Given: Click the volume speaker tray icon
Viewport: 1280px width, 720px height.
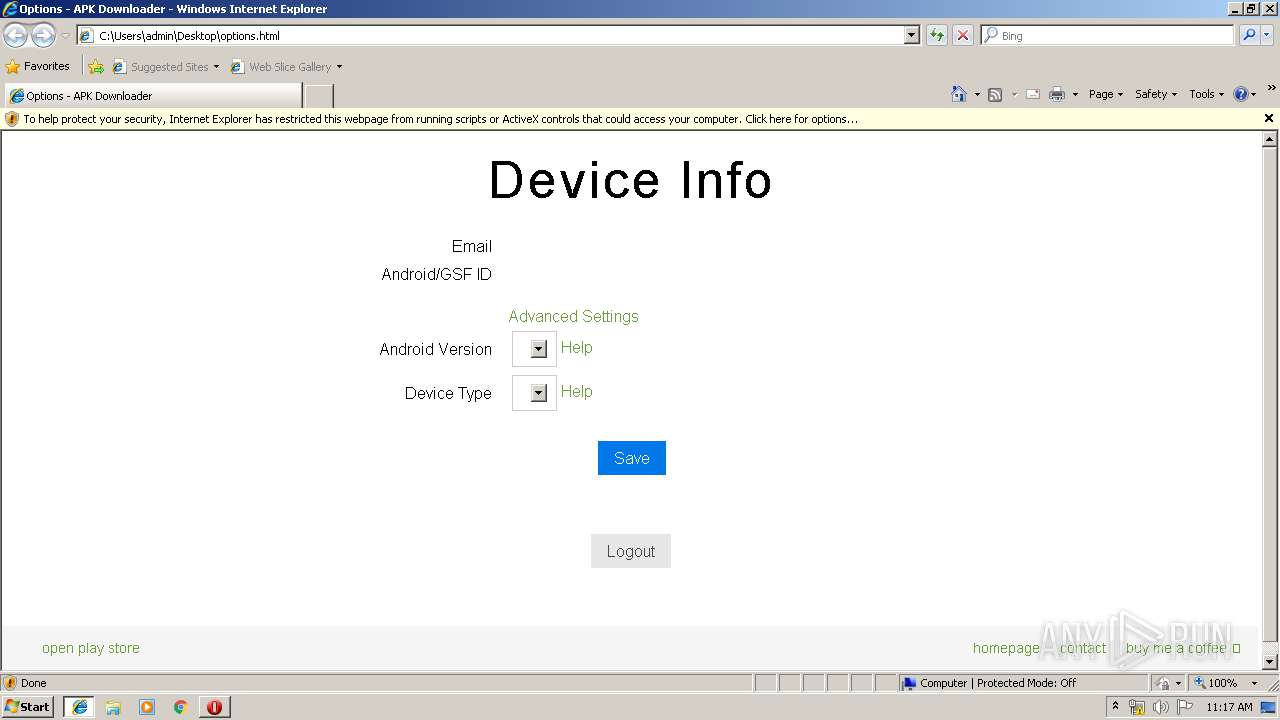Looking at the screenshot, I should tap(1160, 707).
